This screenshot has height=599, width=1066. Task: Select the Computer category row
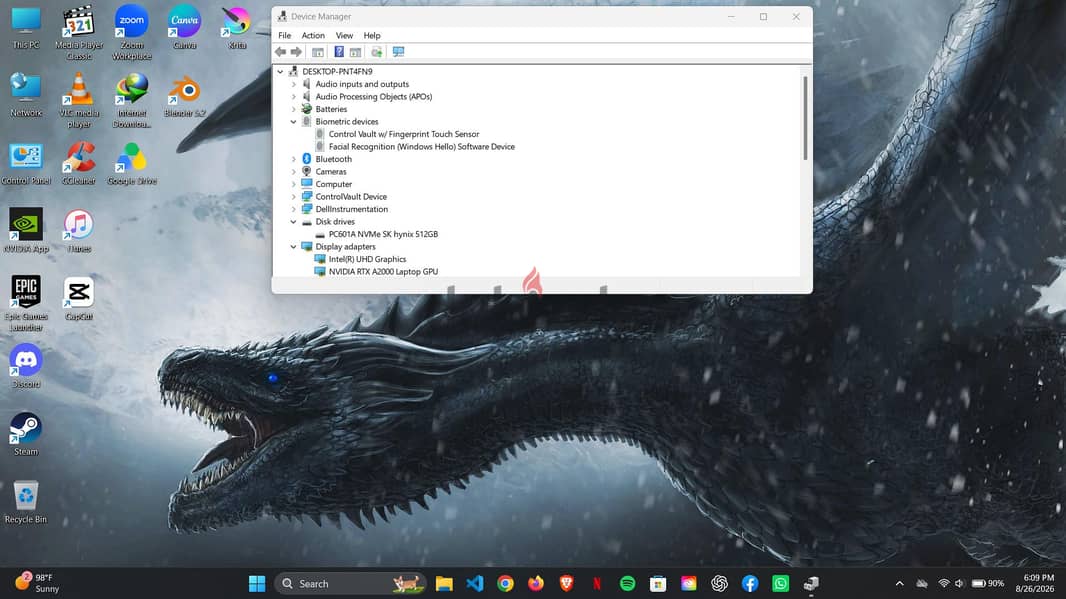click(333, 184)
